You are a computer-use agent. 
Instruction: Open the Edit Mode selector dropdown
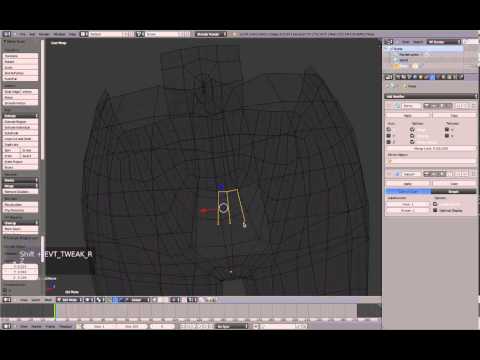[x=69, y=300]
